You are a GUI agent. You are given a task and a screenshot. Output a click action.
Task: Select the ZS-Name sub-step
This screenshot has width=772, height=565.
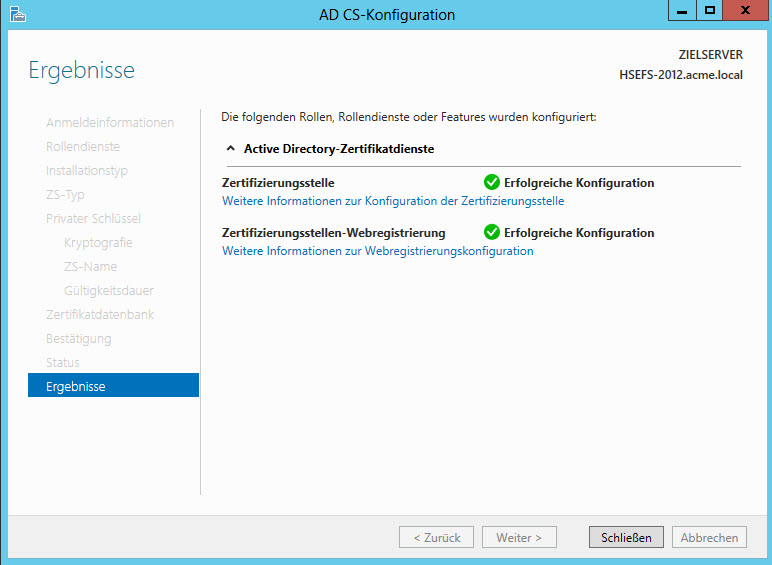pyautogui.click(x=91, y=266)
